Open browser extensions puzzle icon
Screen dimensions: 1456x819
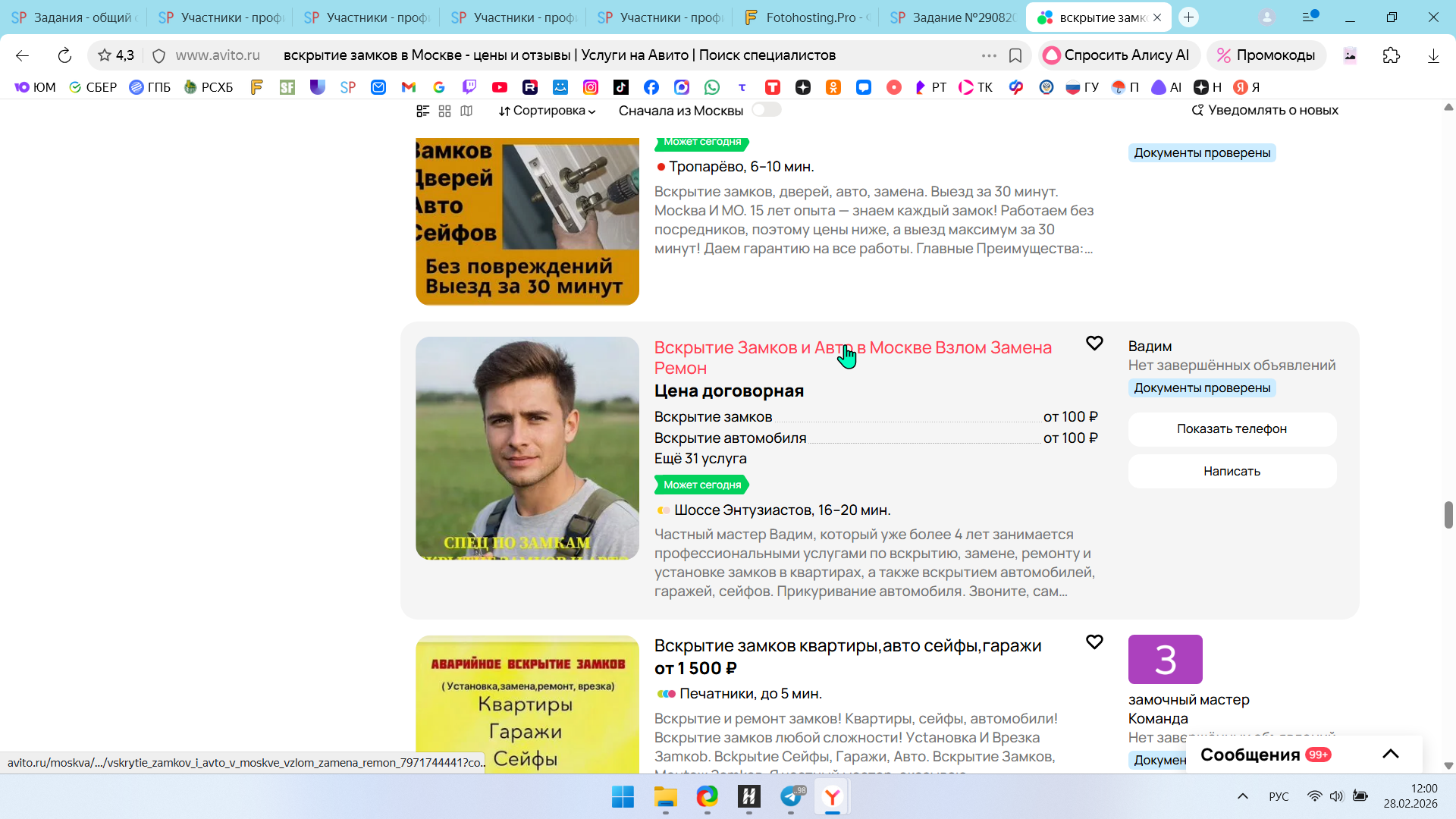tap(1391, 55)
